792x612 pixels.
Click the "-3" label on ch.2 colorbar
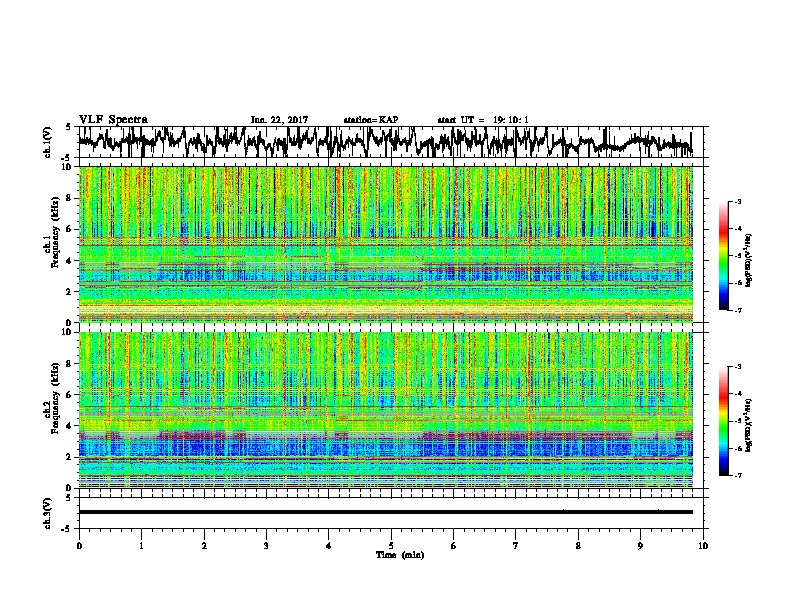[x=737, y=367]
